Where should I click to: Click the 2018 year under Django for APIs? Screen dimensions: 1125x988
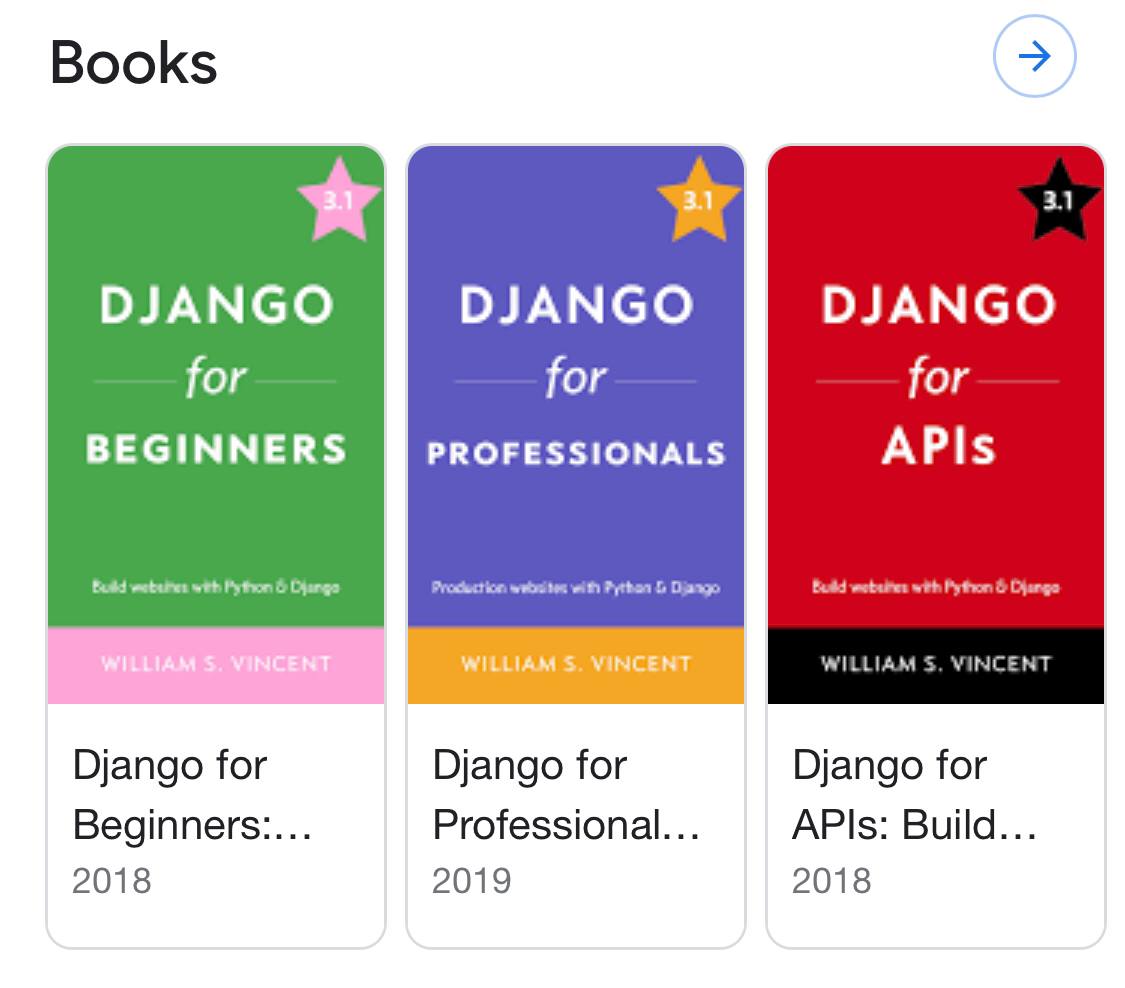point(832,881)
